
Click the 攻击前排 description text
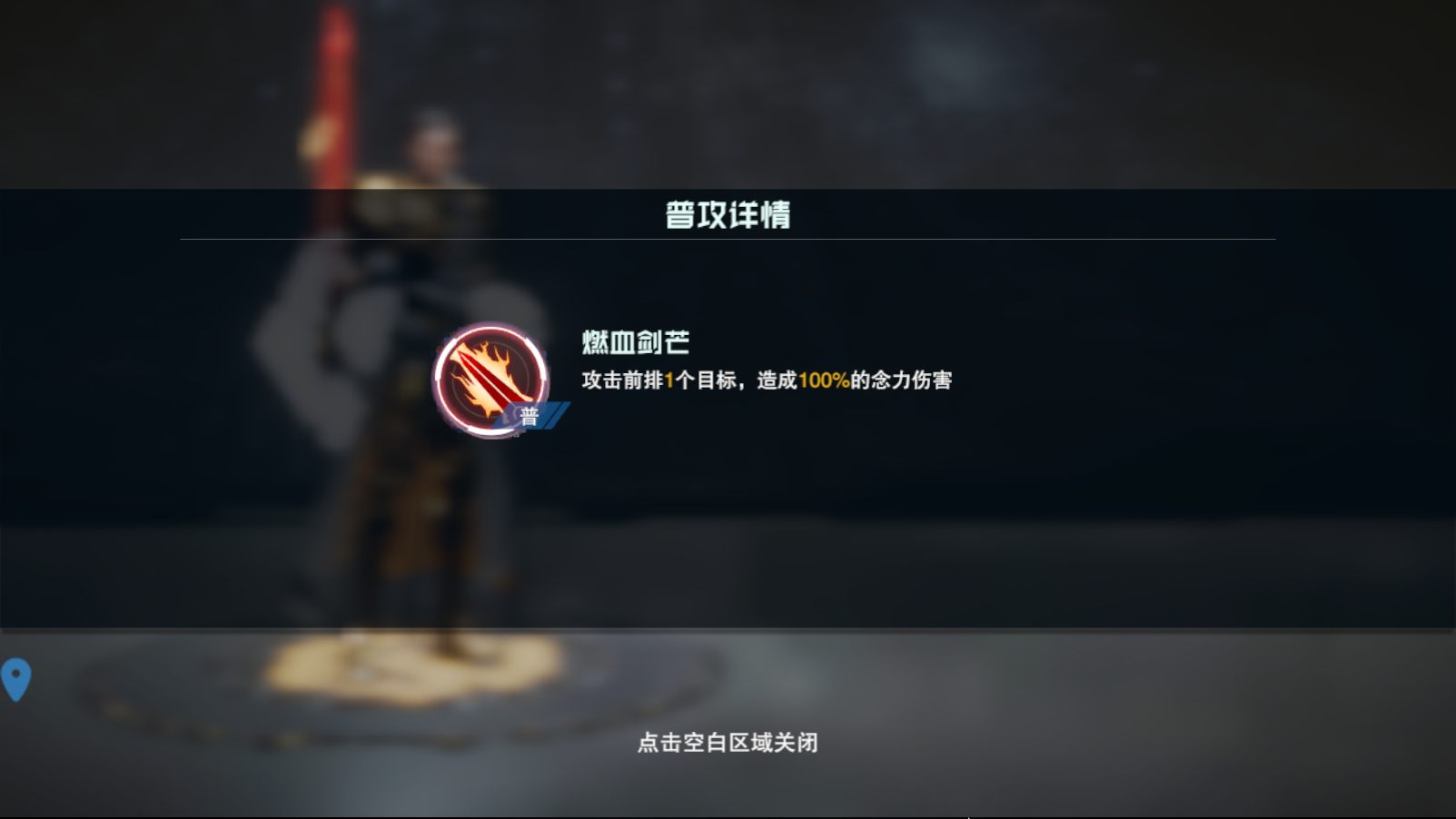622,380
